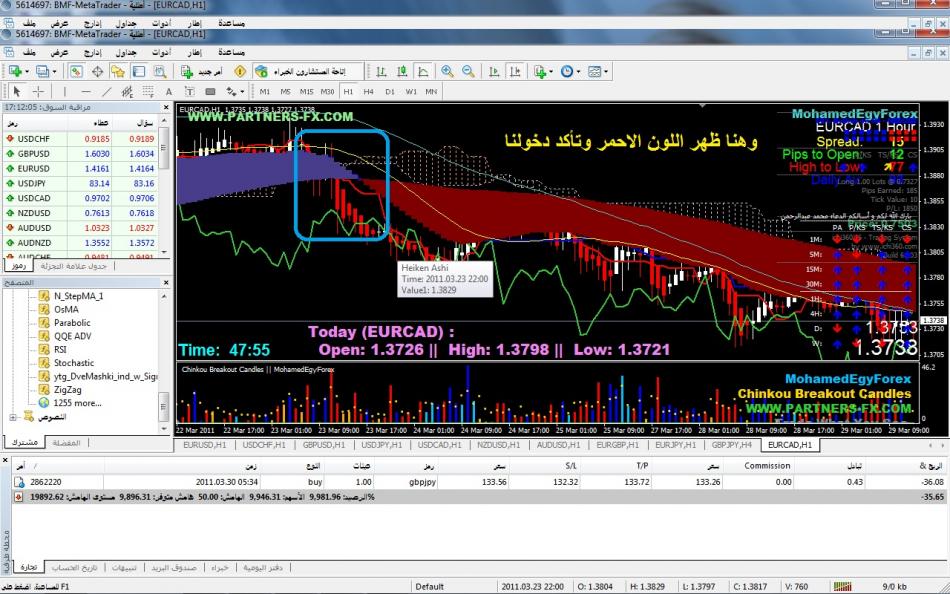Open a new chart with the toolbar icon
The width and height of the screenshot is (950, 594).
coord(15,72)
